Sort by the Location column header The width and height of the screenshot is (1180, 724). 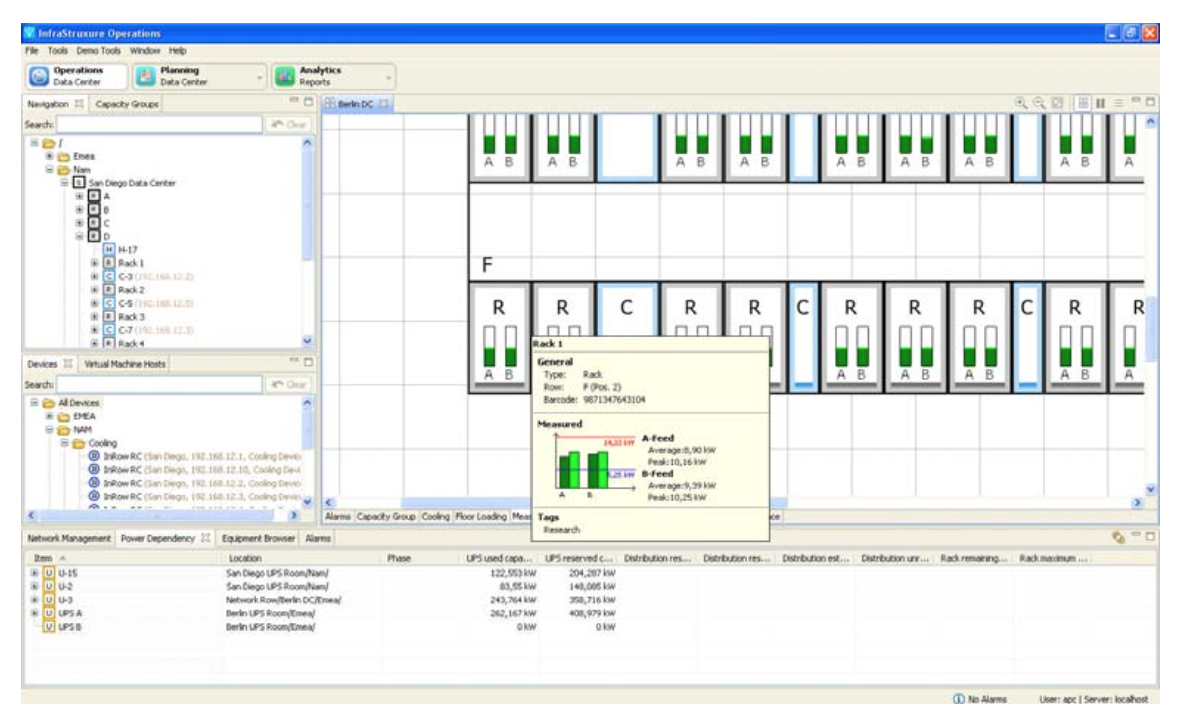(245, 558)
